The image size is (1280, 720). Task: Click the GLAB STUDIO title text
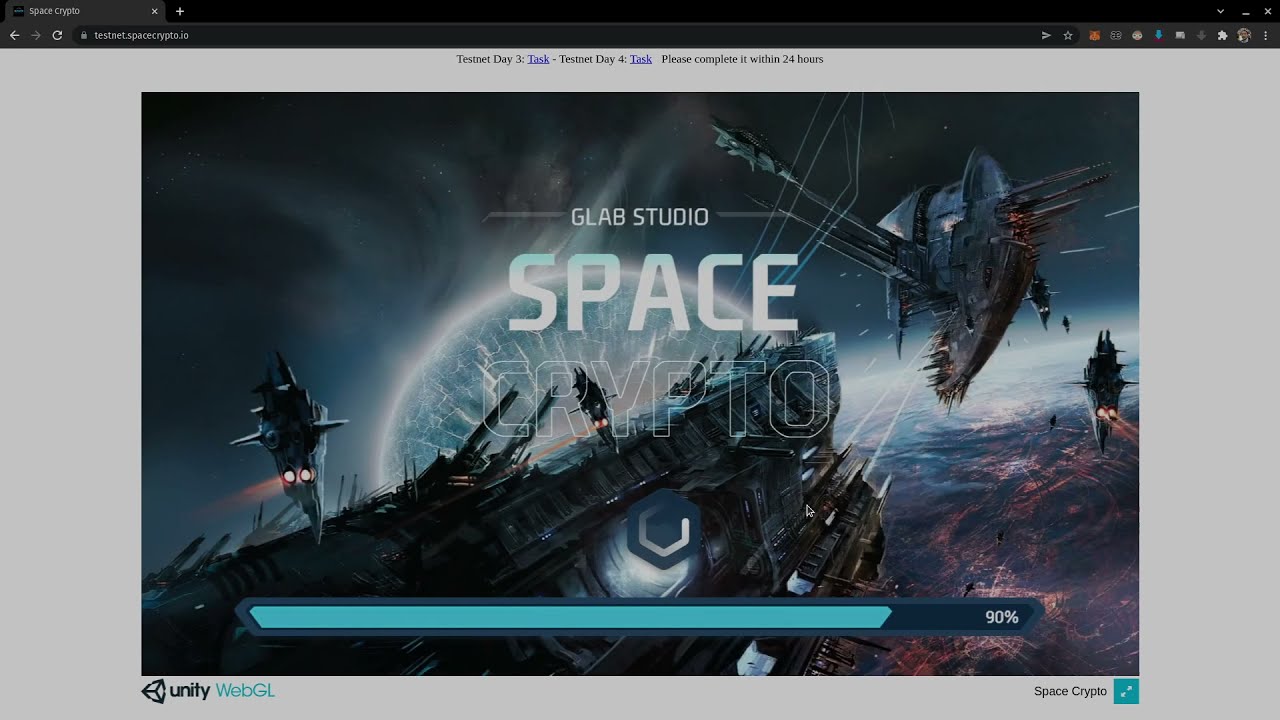[640, 217]
